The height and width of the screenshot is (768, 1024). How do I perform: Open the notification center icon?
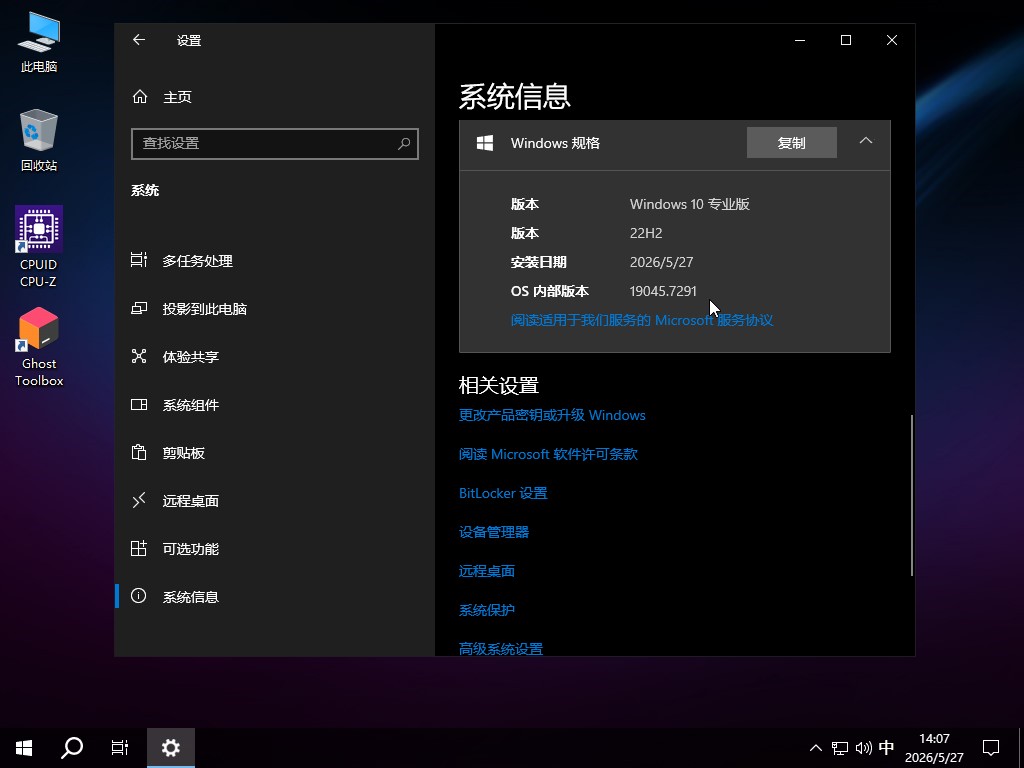pyautogui.click(x=991, y=748)
